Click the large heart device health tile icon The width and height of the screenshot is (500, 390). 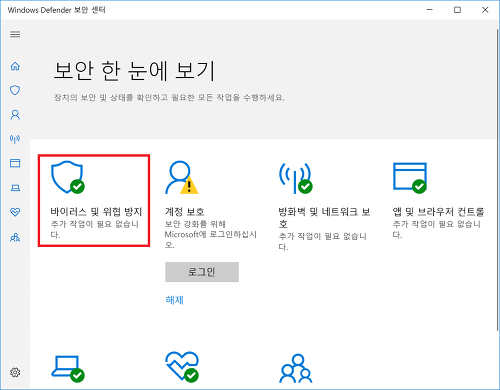[182, 366]
